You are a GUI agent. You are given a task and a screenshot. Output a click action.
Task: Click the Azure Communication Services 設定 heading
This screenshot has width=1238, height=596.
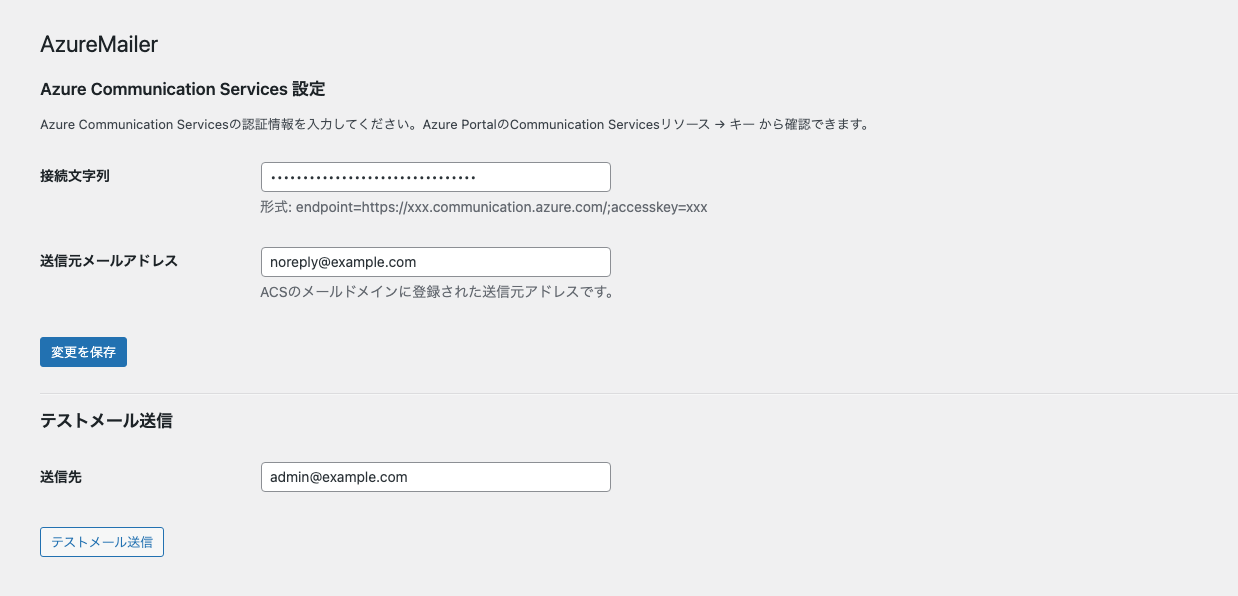[182, 89]
